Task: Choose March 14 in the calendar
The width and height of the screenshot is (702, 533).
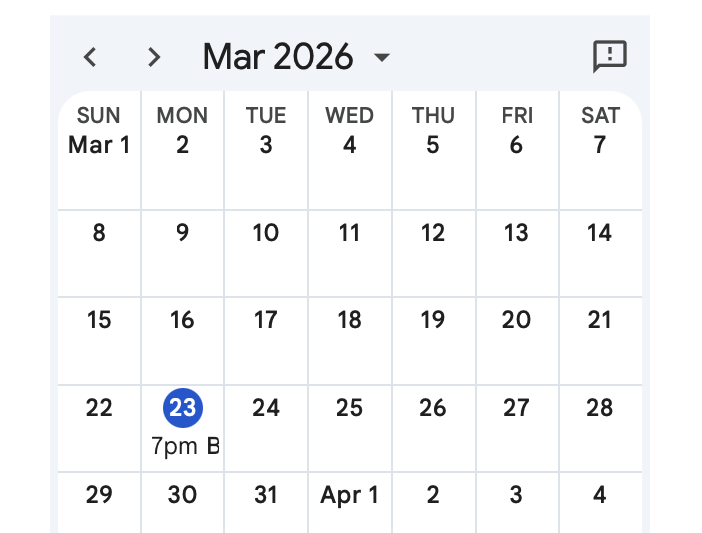Action: [599, 233]
